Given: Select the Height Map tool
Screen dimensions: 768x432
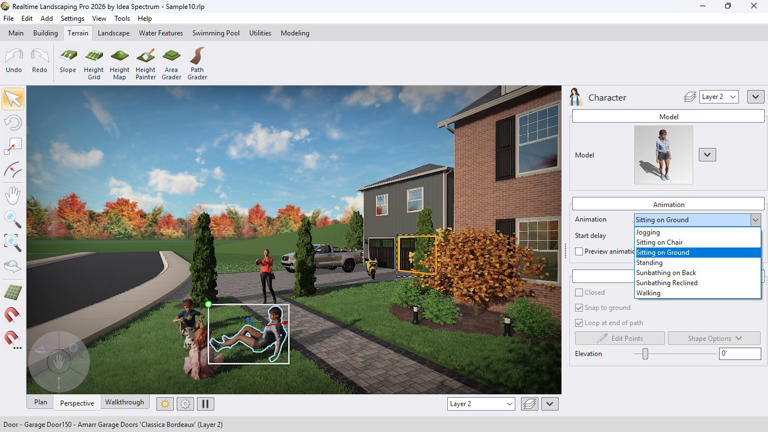Looking at the screenshot, I should tap(120, 64).
